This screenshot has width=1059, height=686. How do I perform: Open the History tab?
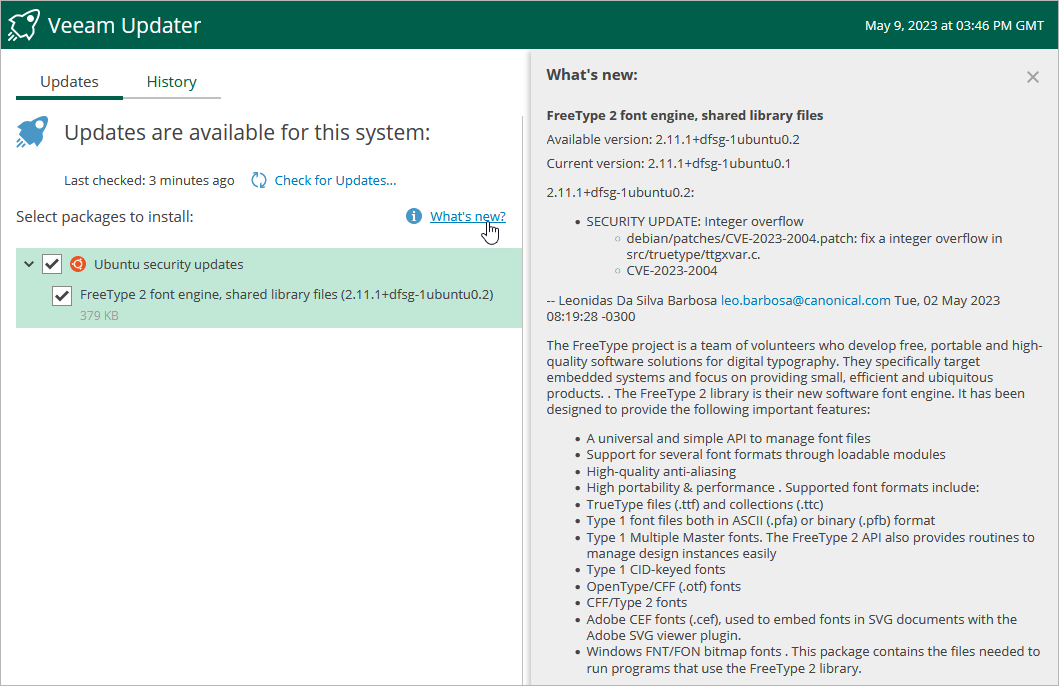pos(172,82)
